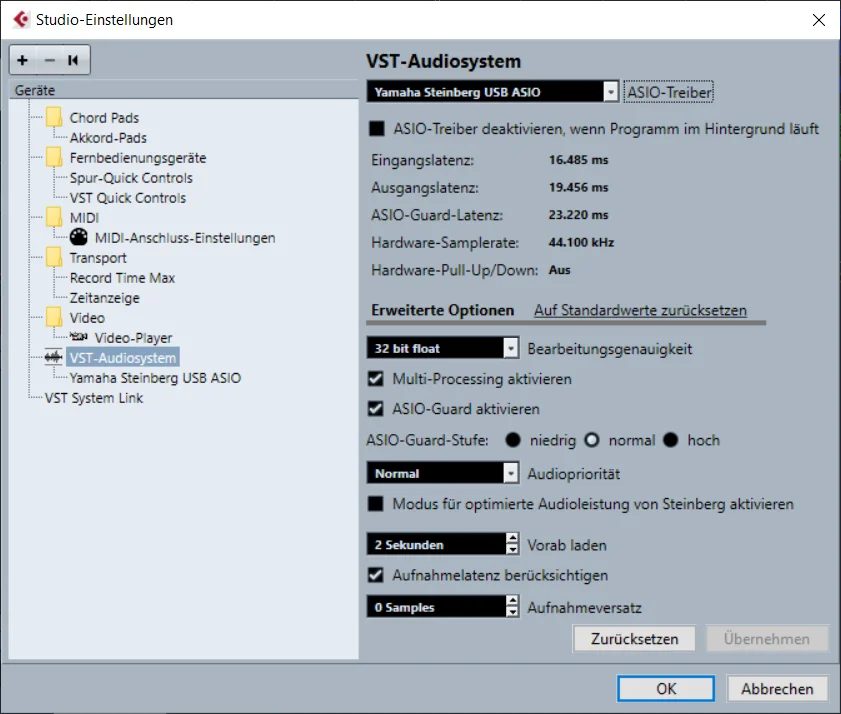Click the MIDI folder icon
The height and width of the screenshot is (714, 841).
54,217
